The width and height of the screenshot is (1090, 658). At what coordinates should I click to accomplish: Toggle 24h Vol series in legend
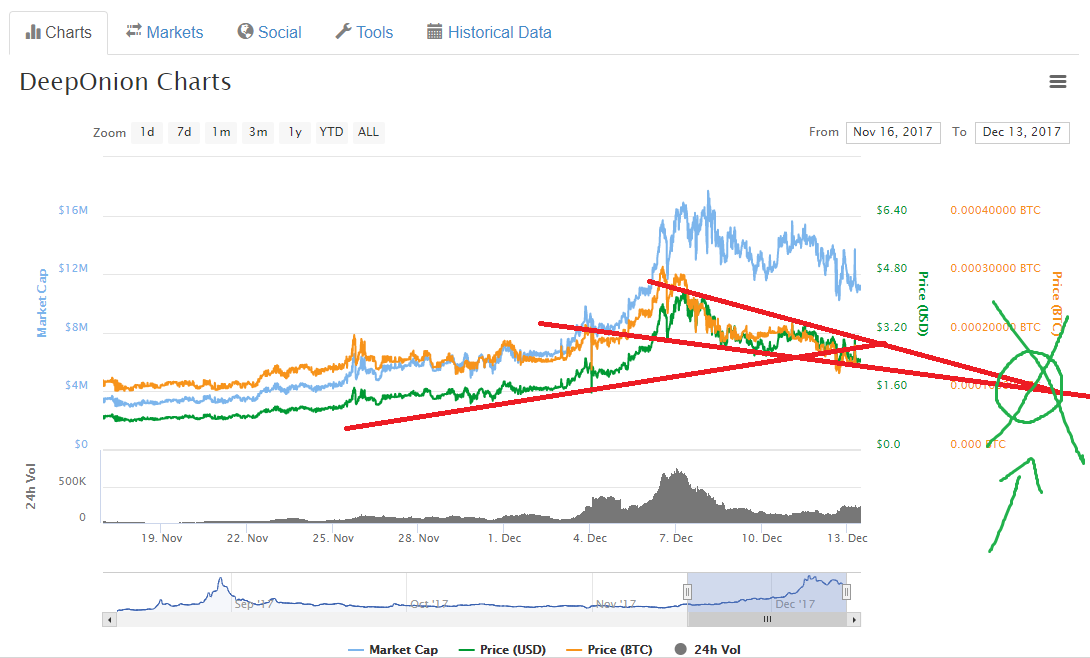[x=708, y=650]
